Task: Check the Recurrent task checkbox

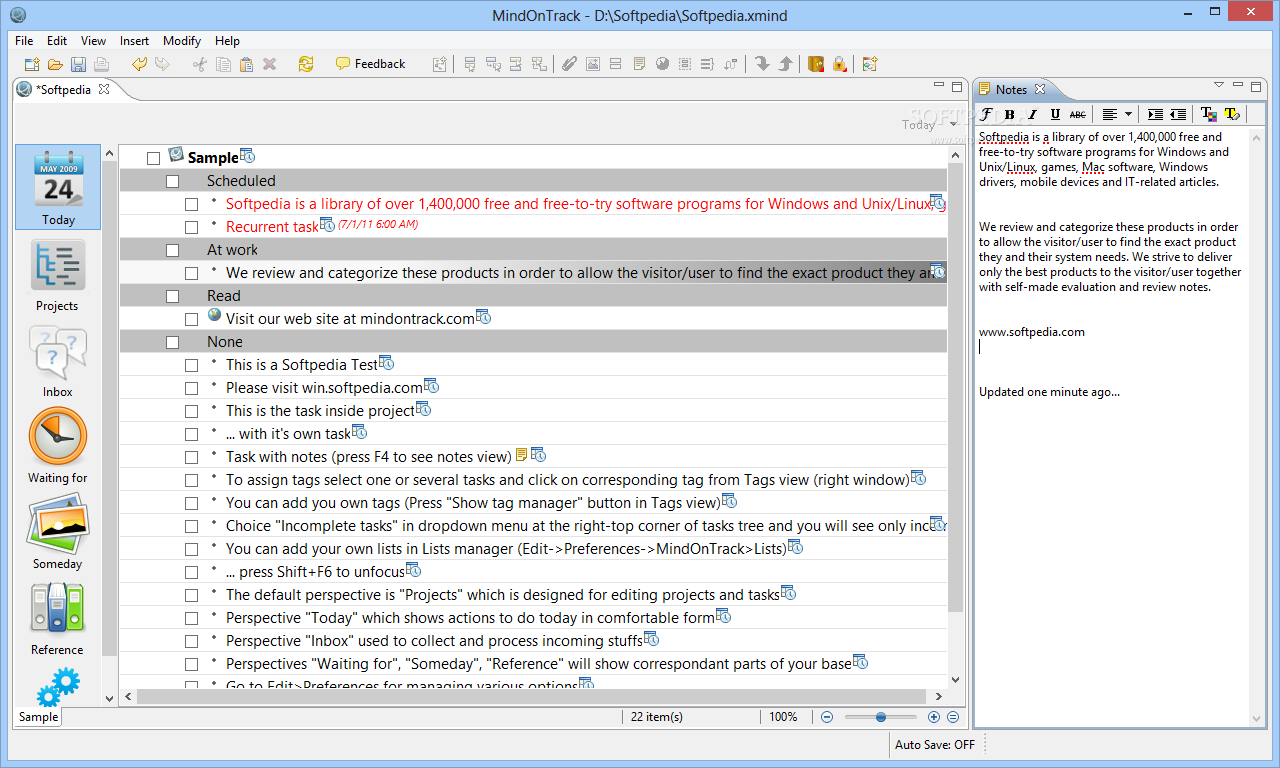Action: 191,227
